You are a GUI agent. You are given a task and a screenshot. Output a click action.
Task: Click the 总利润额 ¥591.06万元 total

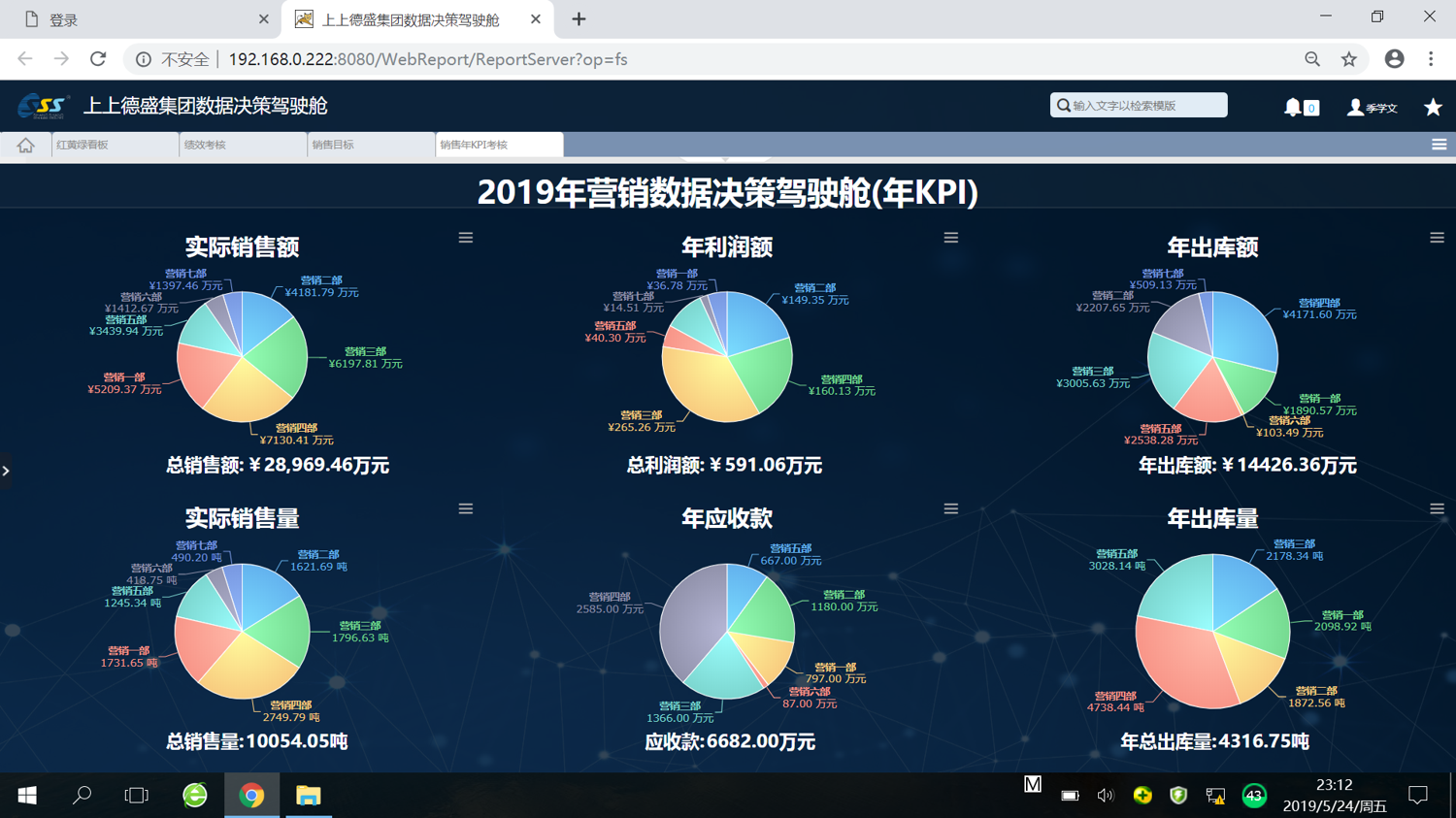click(724, 465)
